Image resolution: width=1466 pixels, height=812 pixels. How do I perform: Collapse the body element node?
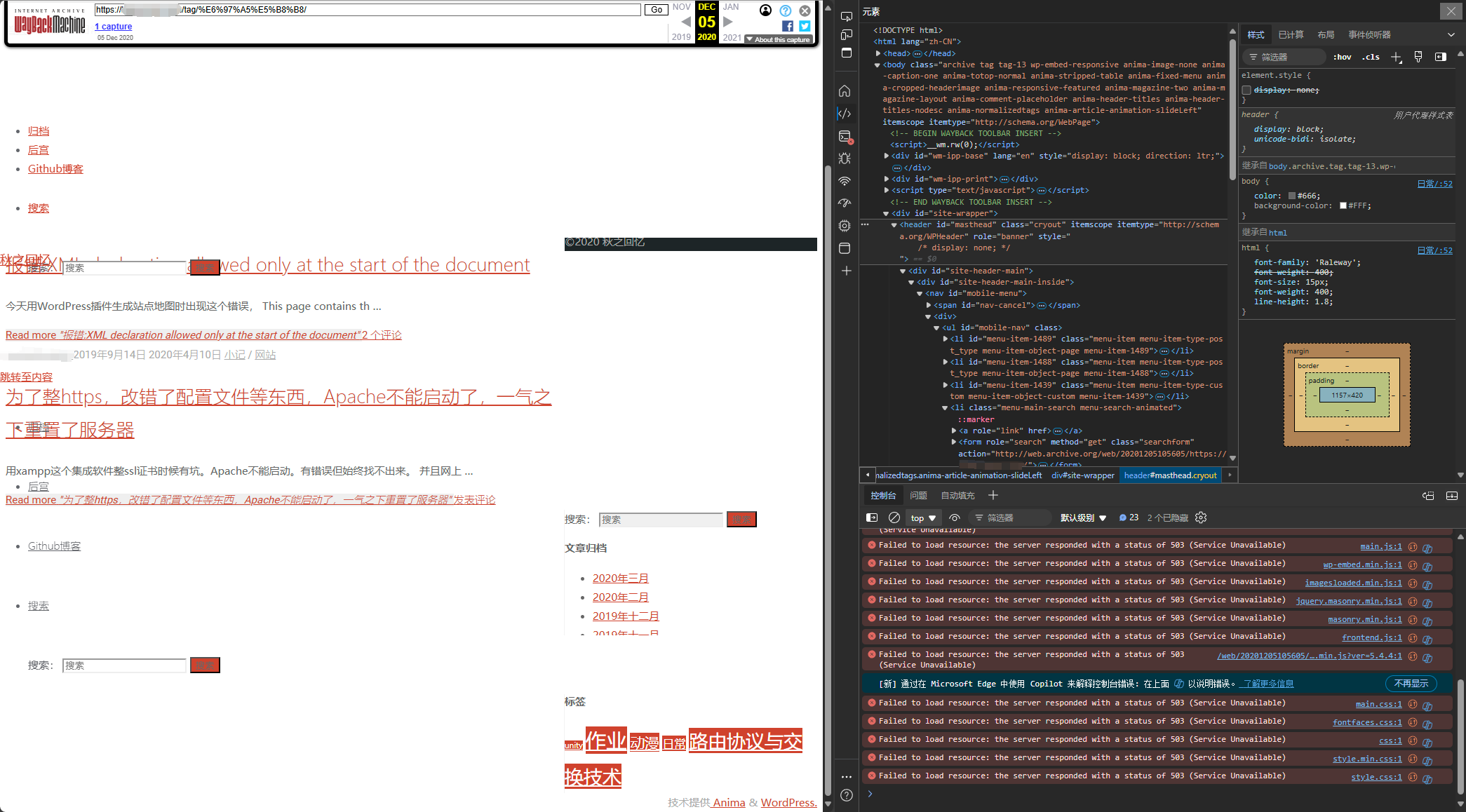877,65
